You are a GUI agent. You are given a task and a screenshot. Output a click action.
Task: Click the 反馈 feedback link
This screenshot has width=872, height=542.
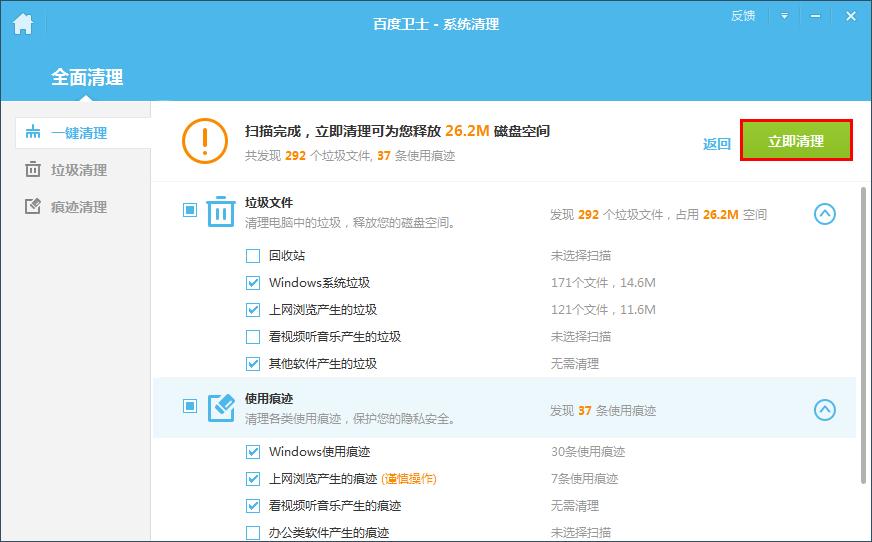(x=743, y=16)
